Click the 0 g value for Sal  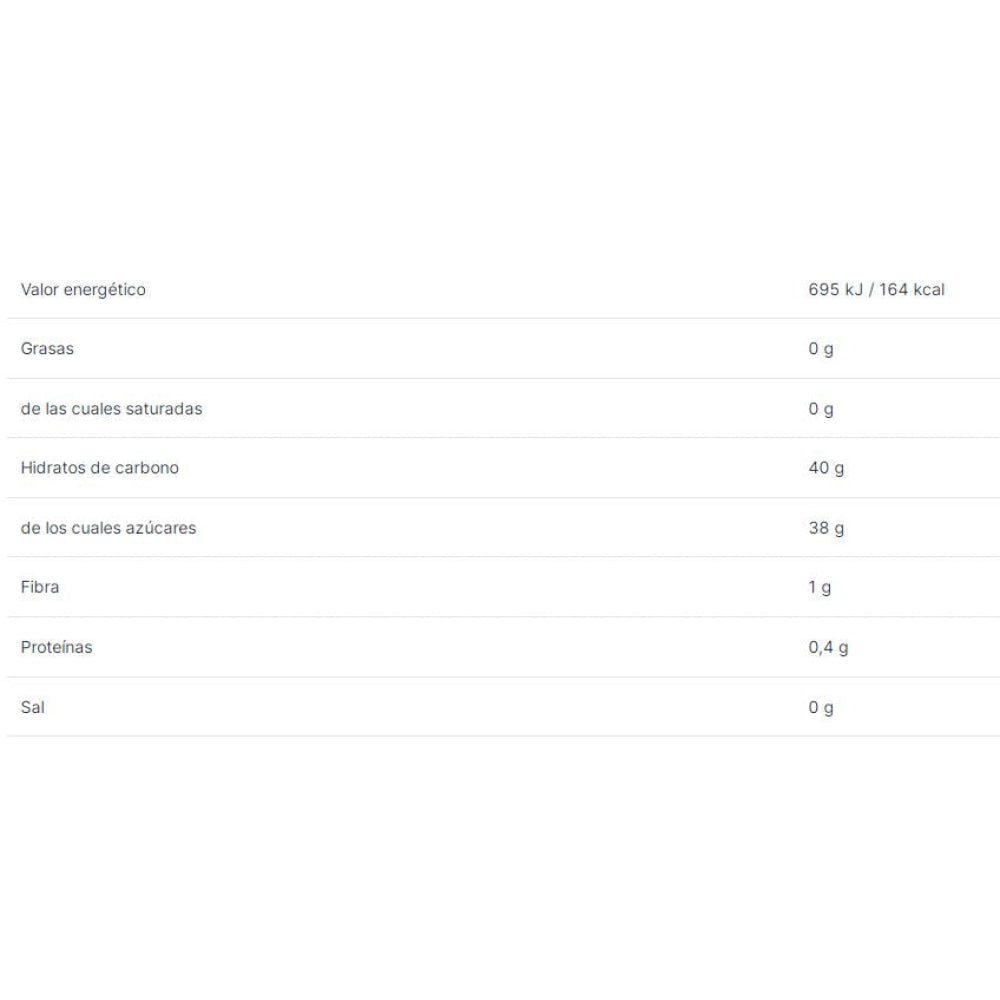[820, 707]
